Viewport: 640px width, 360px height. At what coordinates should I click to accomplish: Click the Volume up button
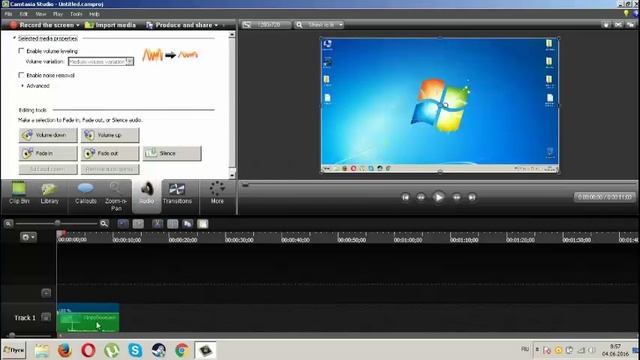point(110,135)
